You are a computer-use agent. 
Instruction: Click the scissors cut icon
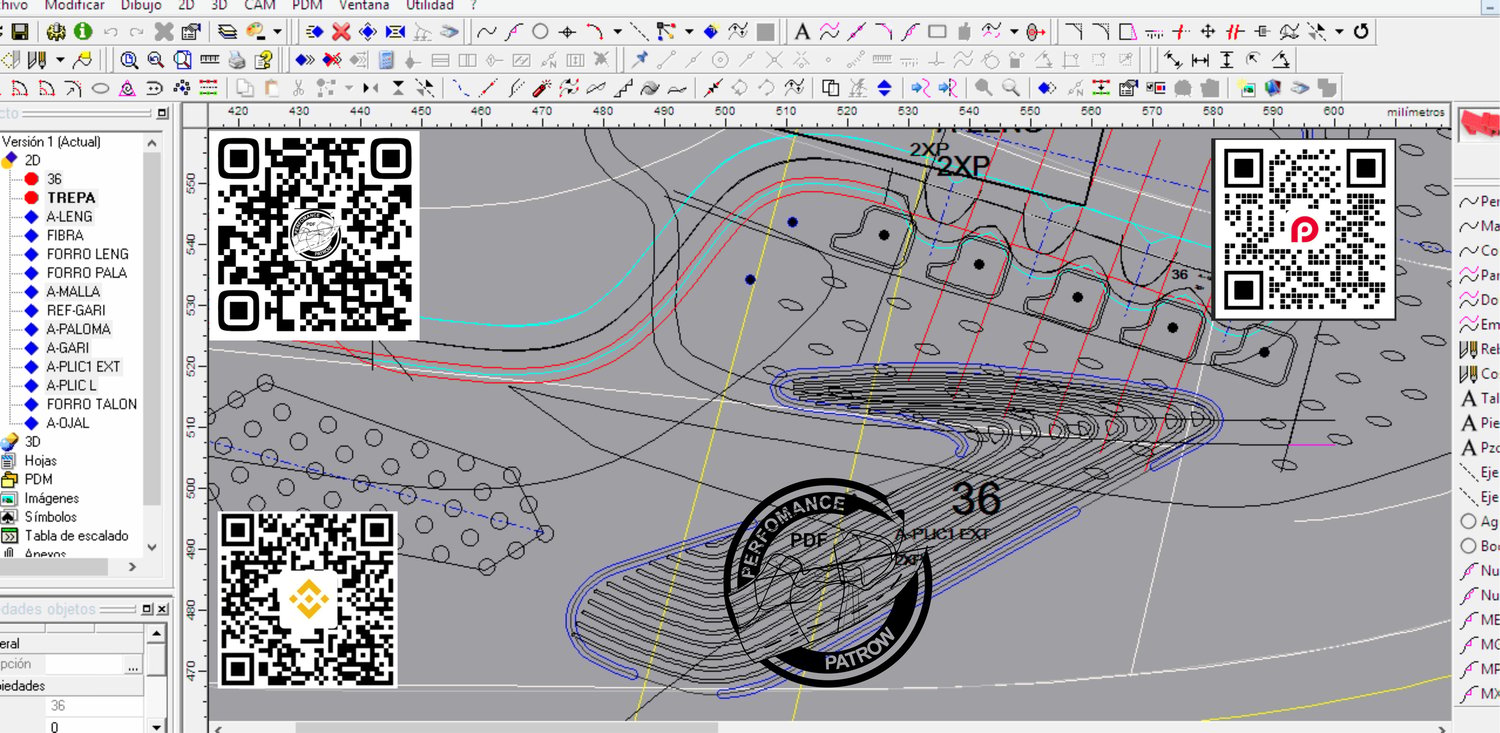click(x=298, y=88)
